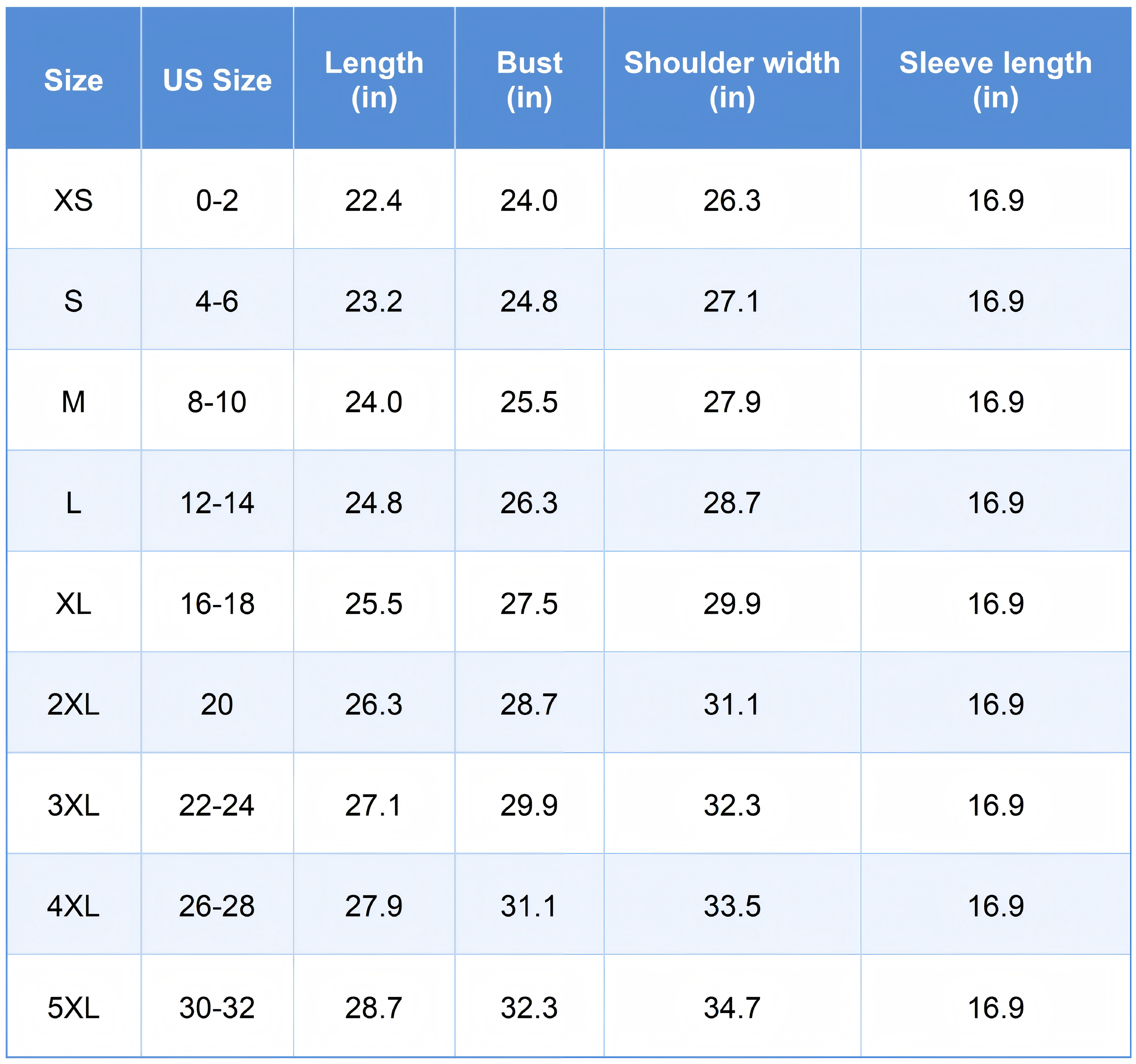Click the 3XL size label
The image size is (1136, 1064).
click(x=74, y=805)
